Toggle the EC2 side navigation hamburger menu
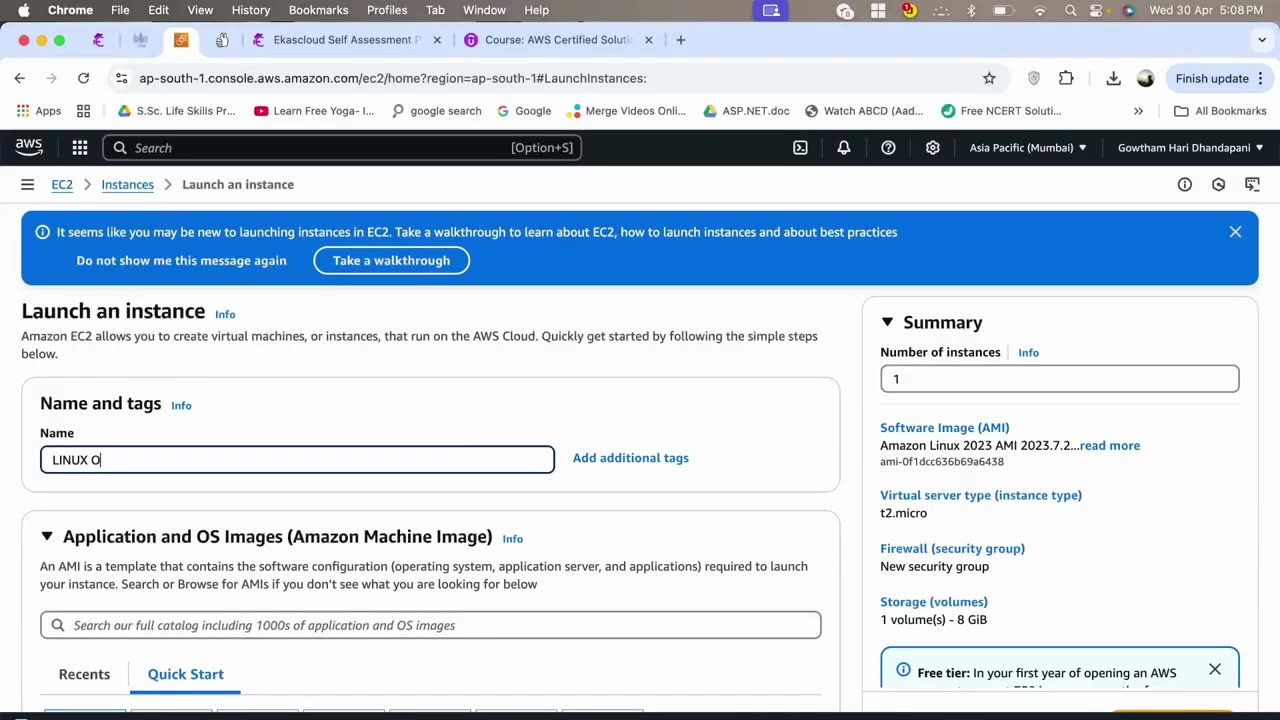1280x720 pixels. pos(27,185)
